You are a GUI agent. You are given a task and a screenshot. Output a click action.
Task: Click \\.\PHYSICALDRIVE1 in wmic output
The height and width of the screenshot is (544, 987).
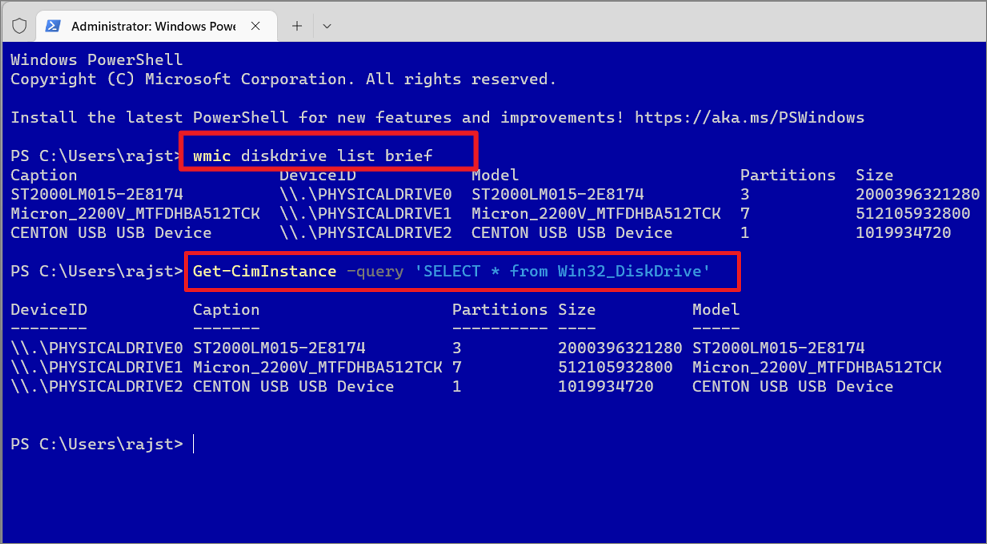(x=366, y=213)
